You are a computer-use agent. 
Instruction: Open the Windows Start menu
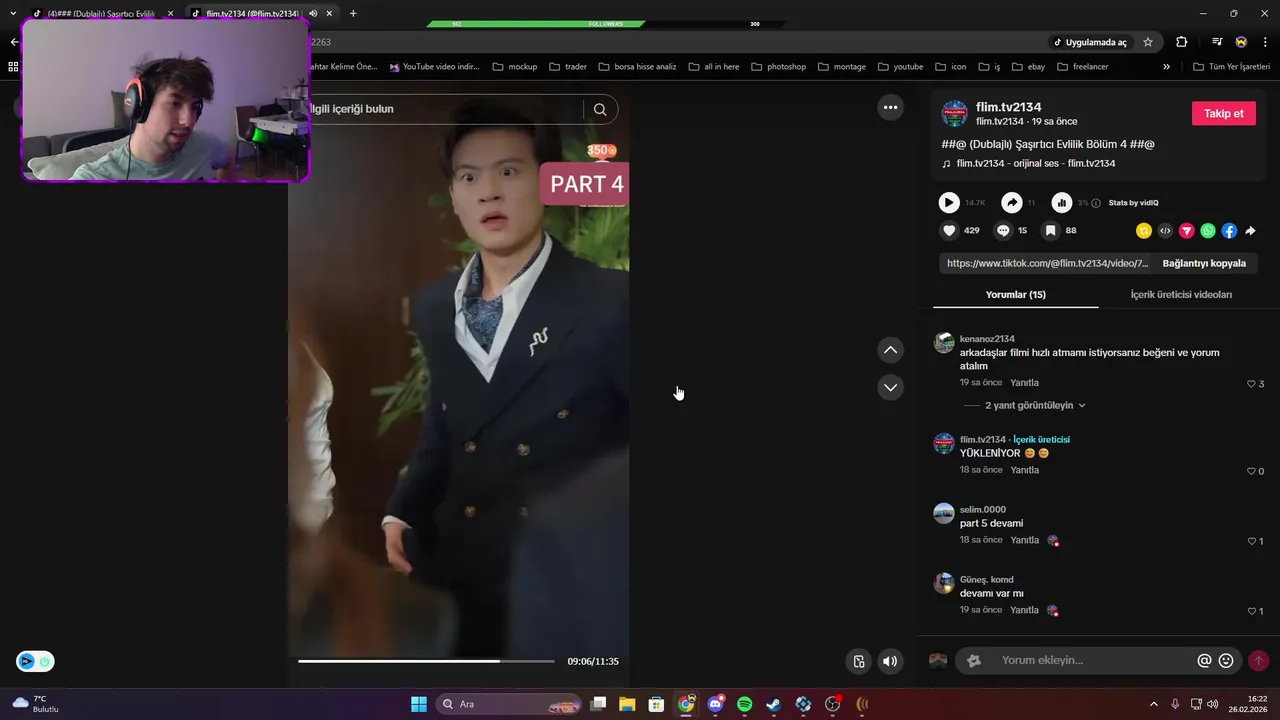[x=419, y=704]
